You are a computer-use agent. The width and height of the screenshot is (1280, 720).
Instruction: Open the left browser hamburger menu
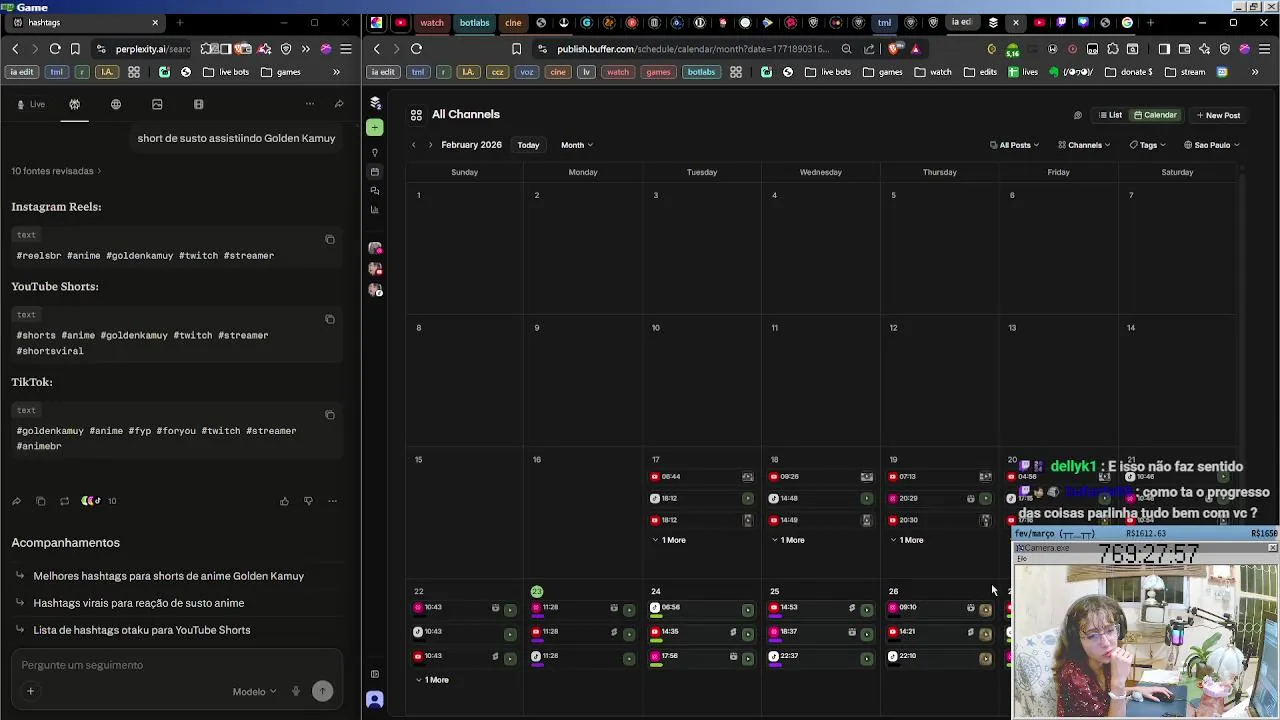346,48
